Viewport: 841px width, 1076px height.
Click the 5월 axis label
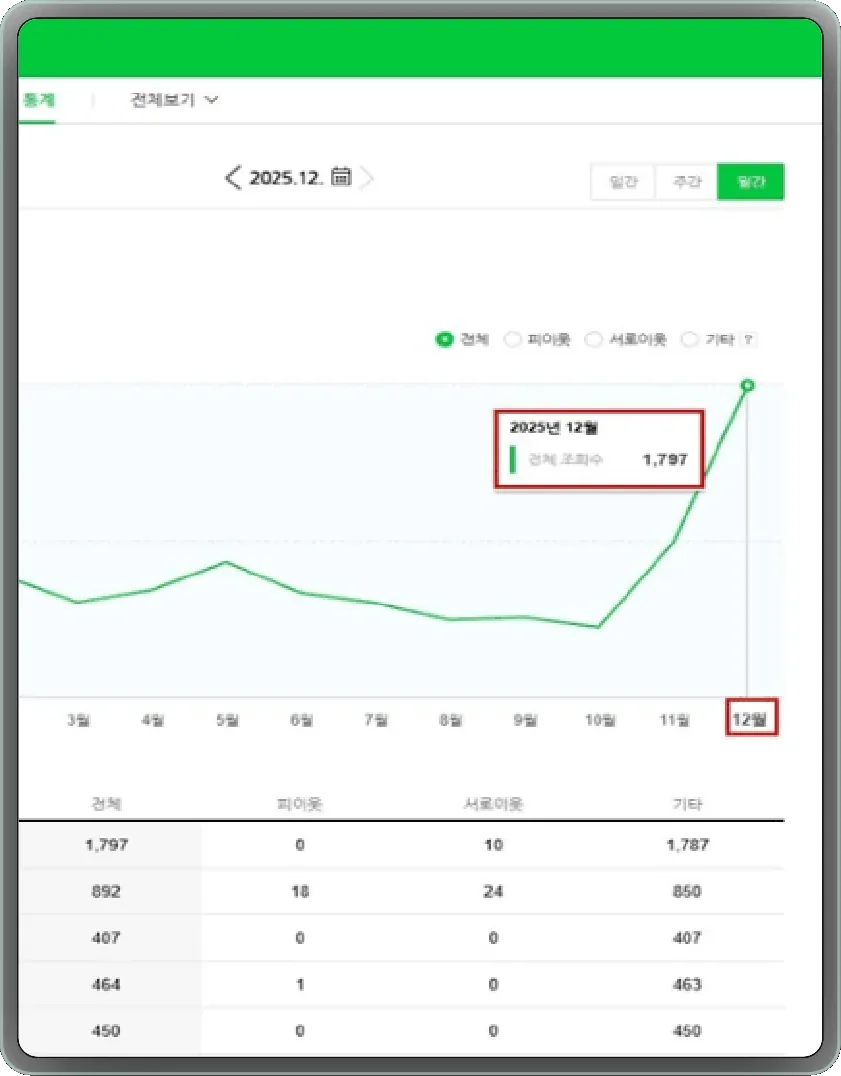click(227, 720)
